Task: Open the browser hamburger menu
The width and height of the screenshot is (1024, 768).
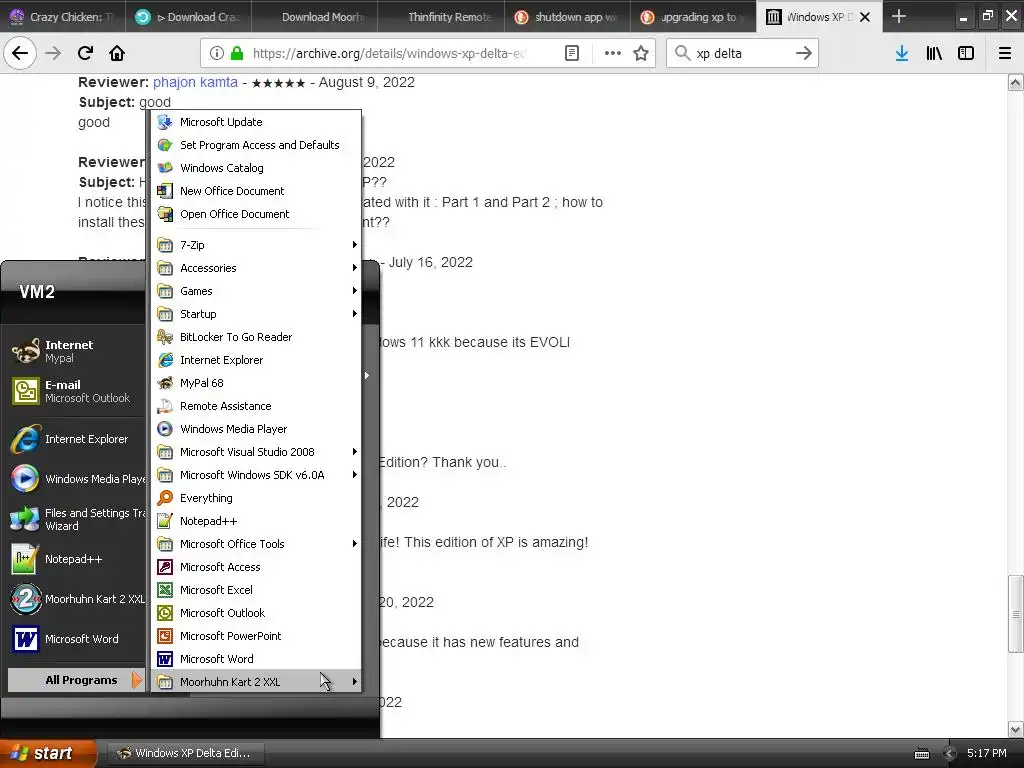Action: pyautogui.click(x=1005, y=54)
